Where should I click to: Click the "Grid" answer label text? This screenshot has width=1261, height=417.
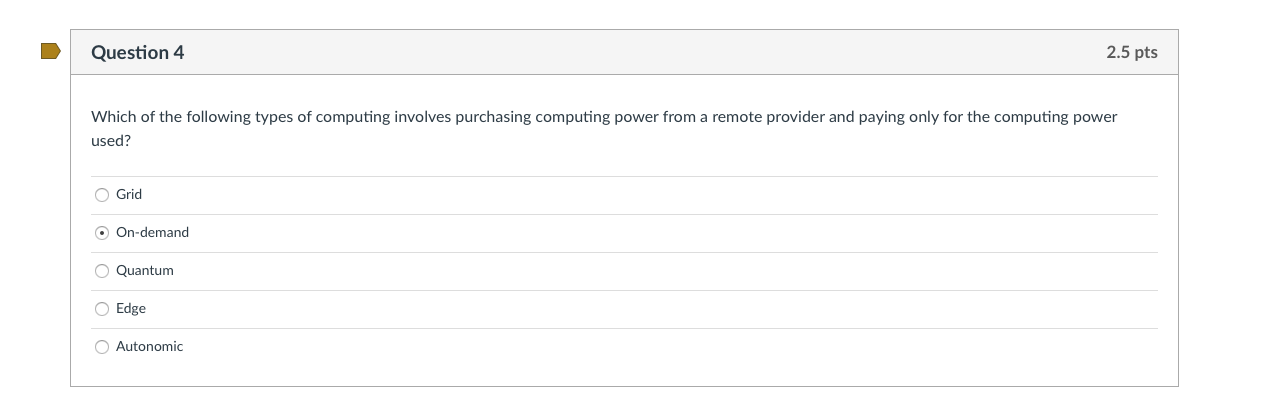click(129, 195)
